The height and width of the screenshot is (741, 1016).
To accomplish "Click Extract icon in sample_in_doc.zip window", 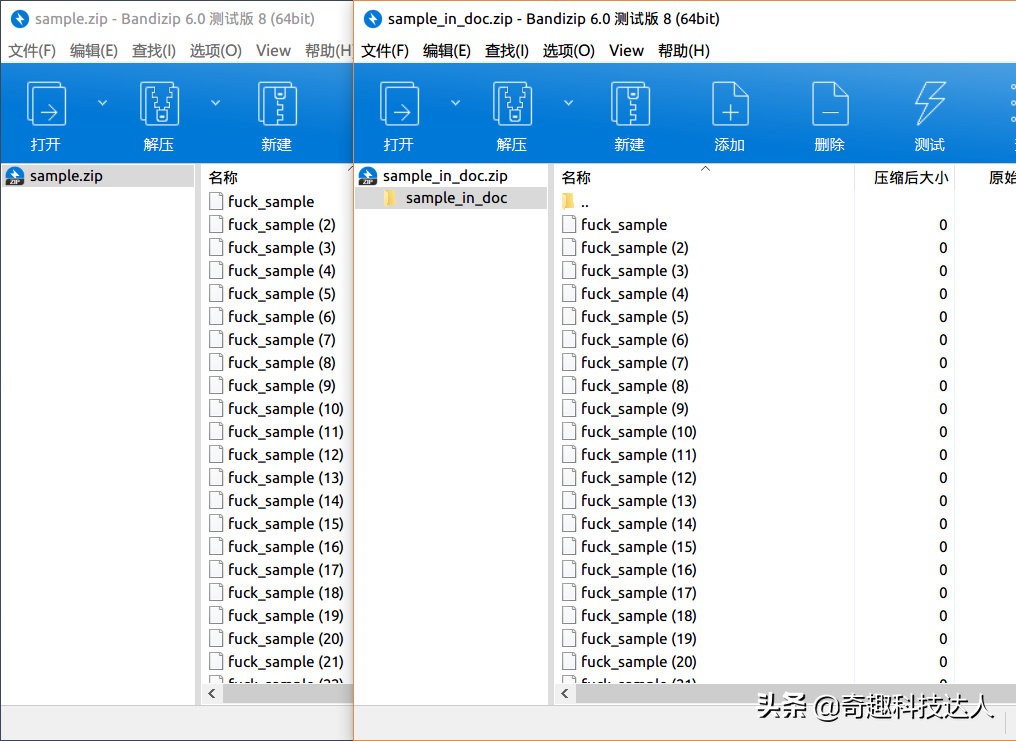I will pos(512,104).
